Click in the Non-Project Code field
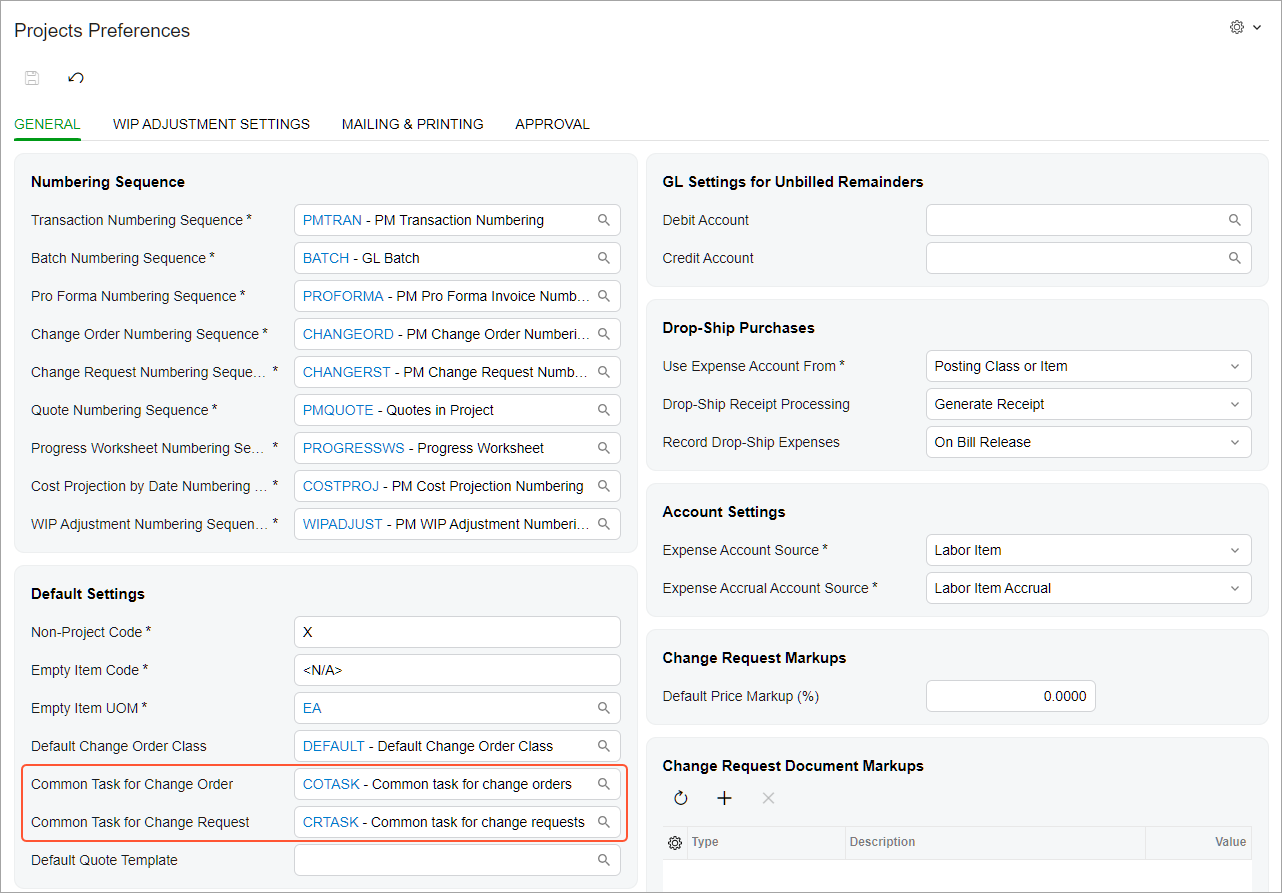 pyautogui.click(x=457, y=632)
